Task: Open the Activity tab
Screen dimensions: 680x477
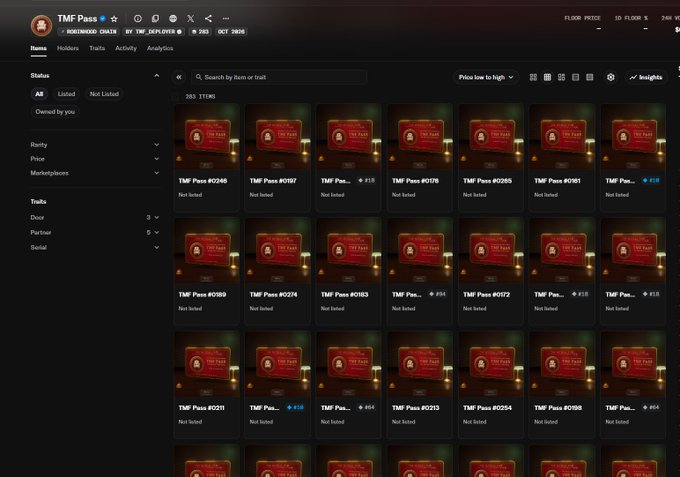Action: tap(126, 48)
